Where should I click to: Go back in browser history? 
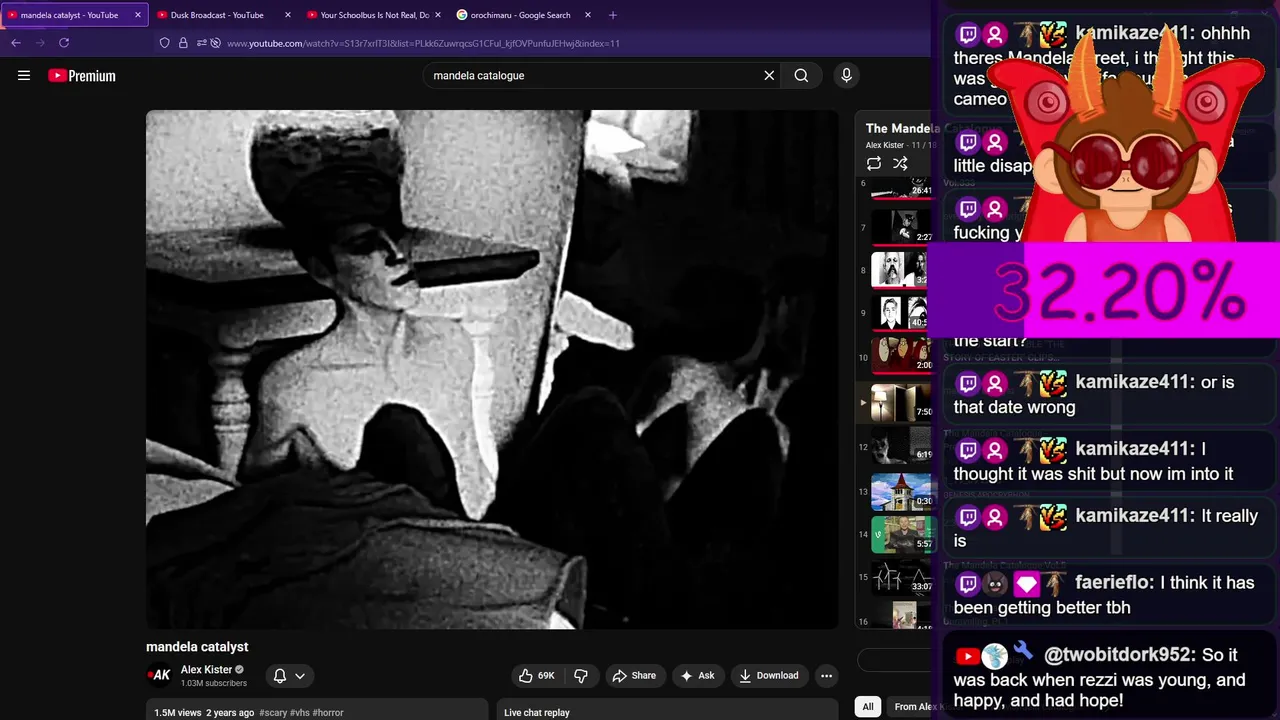(16, 43)
